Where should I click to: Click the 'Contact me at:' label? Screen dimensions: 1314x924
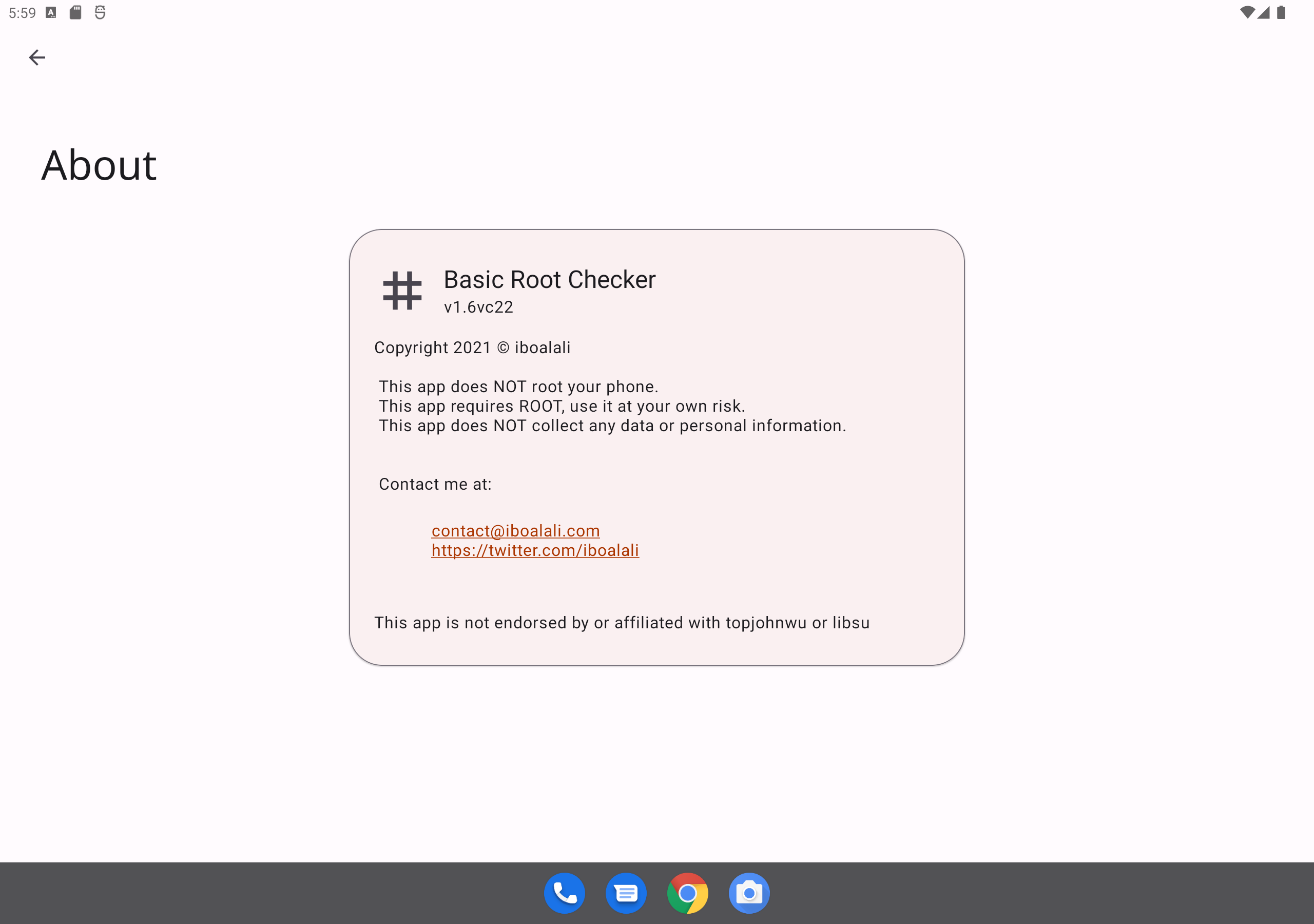pos(435,484)
